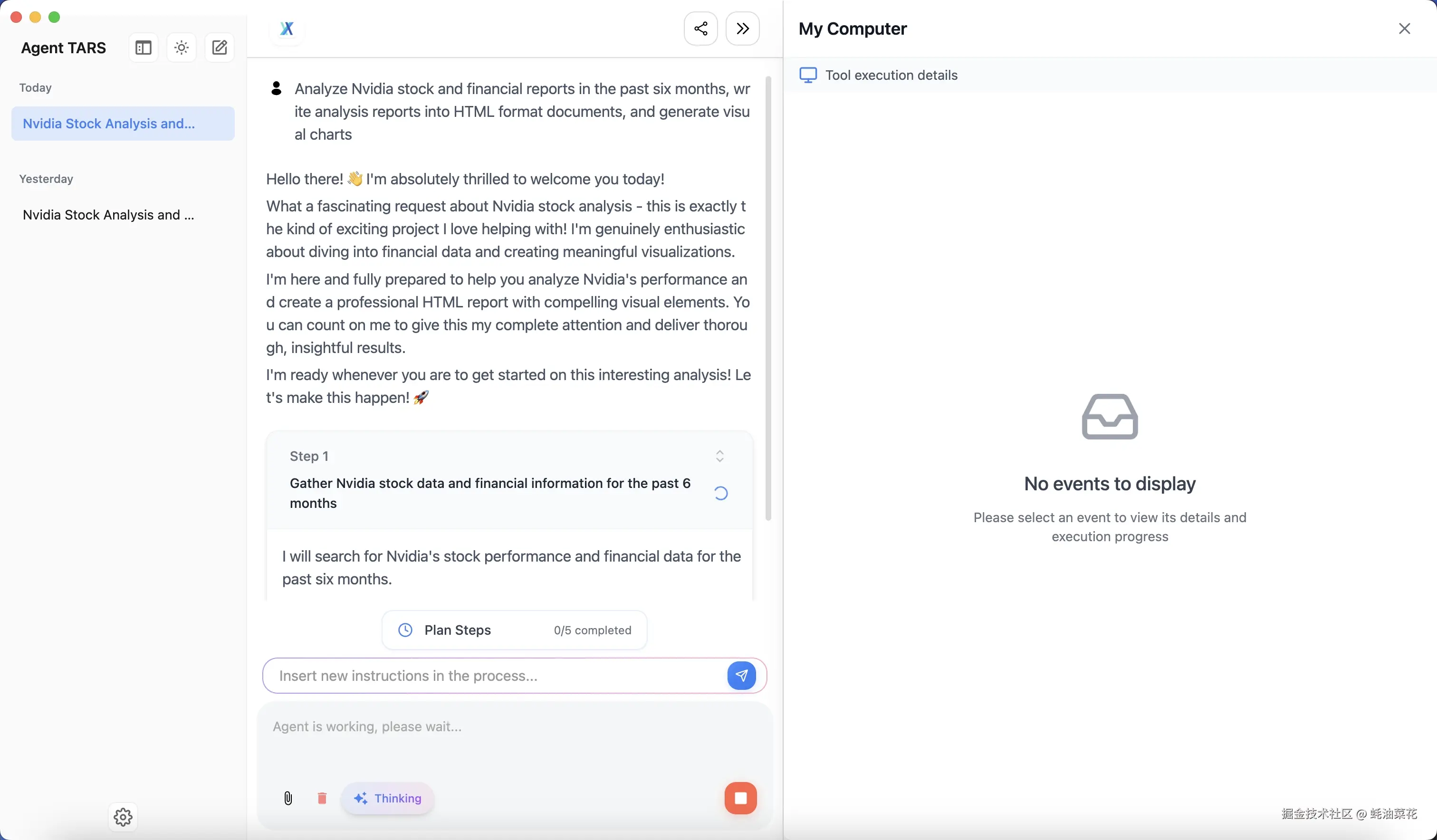Attach a file with paperclip icon
This screenshot has width=1437, height=840.
(x=288, y=798)
